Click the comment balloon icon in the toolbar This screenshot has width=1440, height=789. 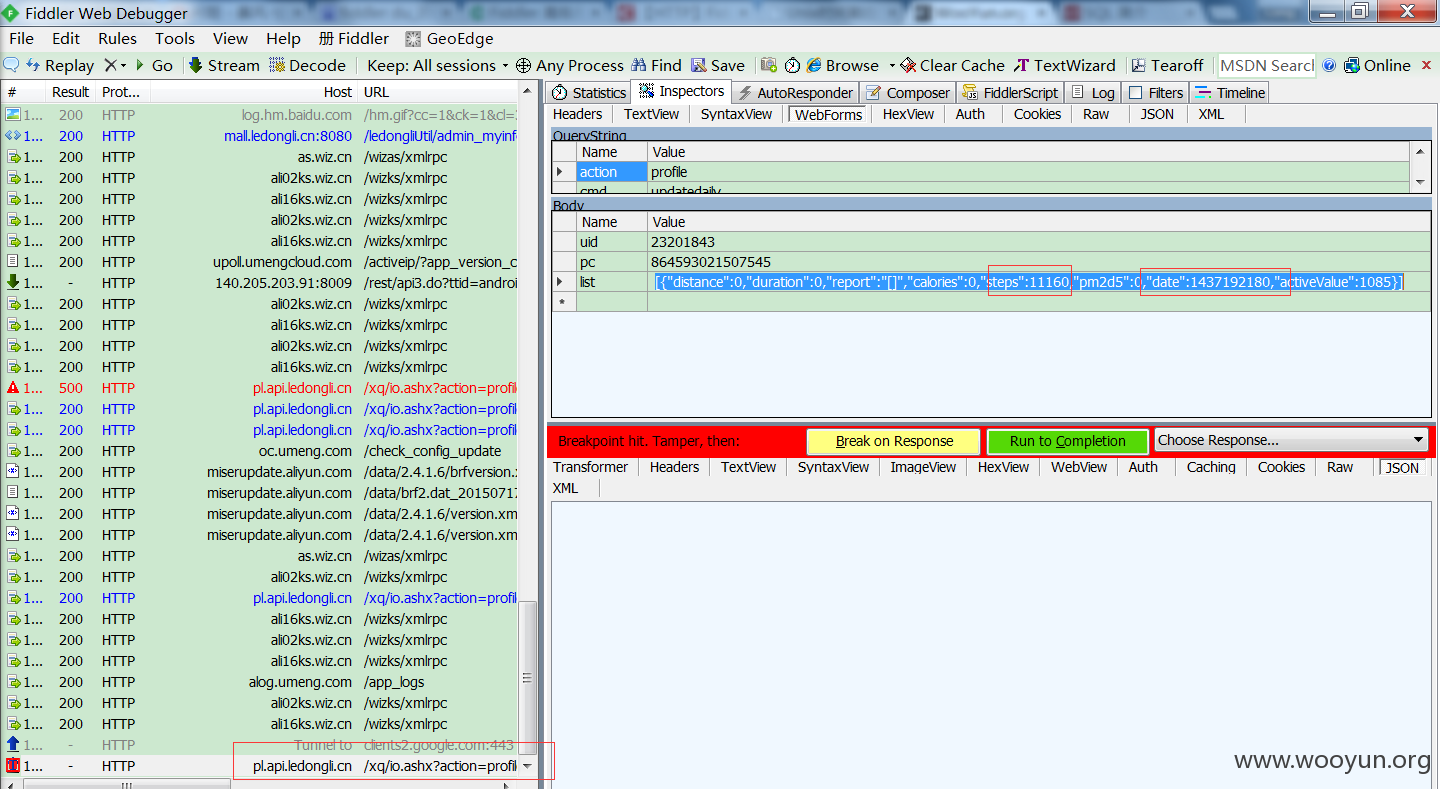(11, 65)
